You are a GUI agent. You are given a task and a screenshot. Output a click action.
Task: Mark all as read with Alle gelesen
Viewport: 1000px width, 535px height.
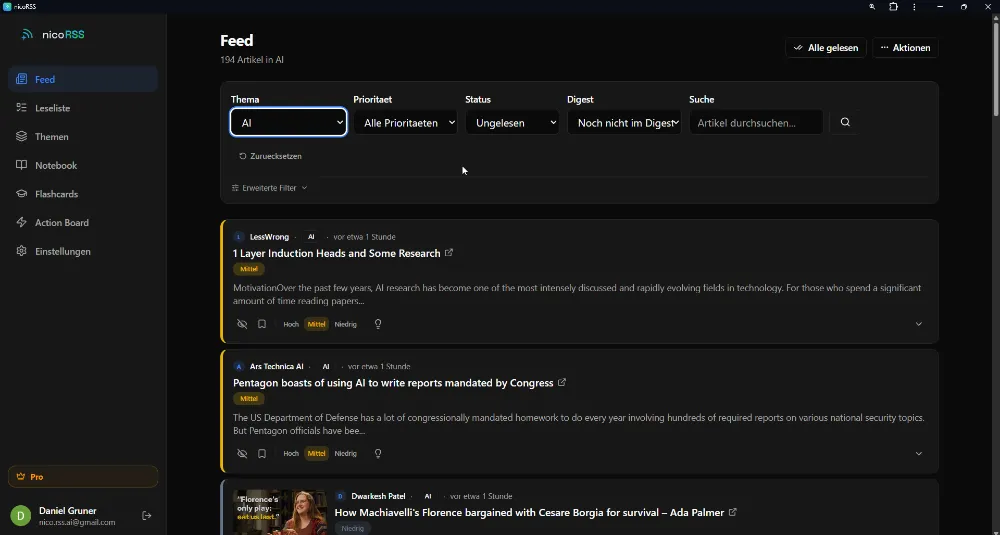tap(826, 48)
